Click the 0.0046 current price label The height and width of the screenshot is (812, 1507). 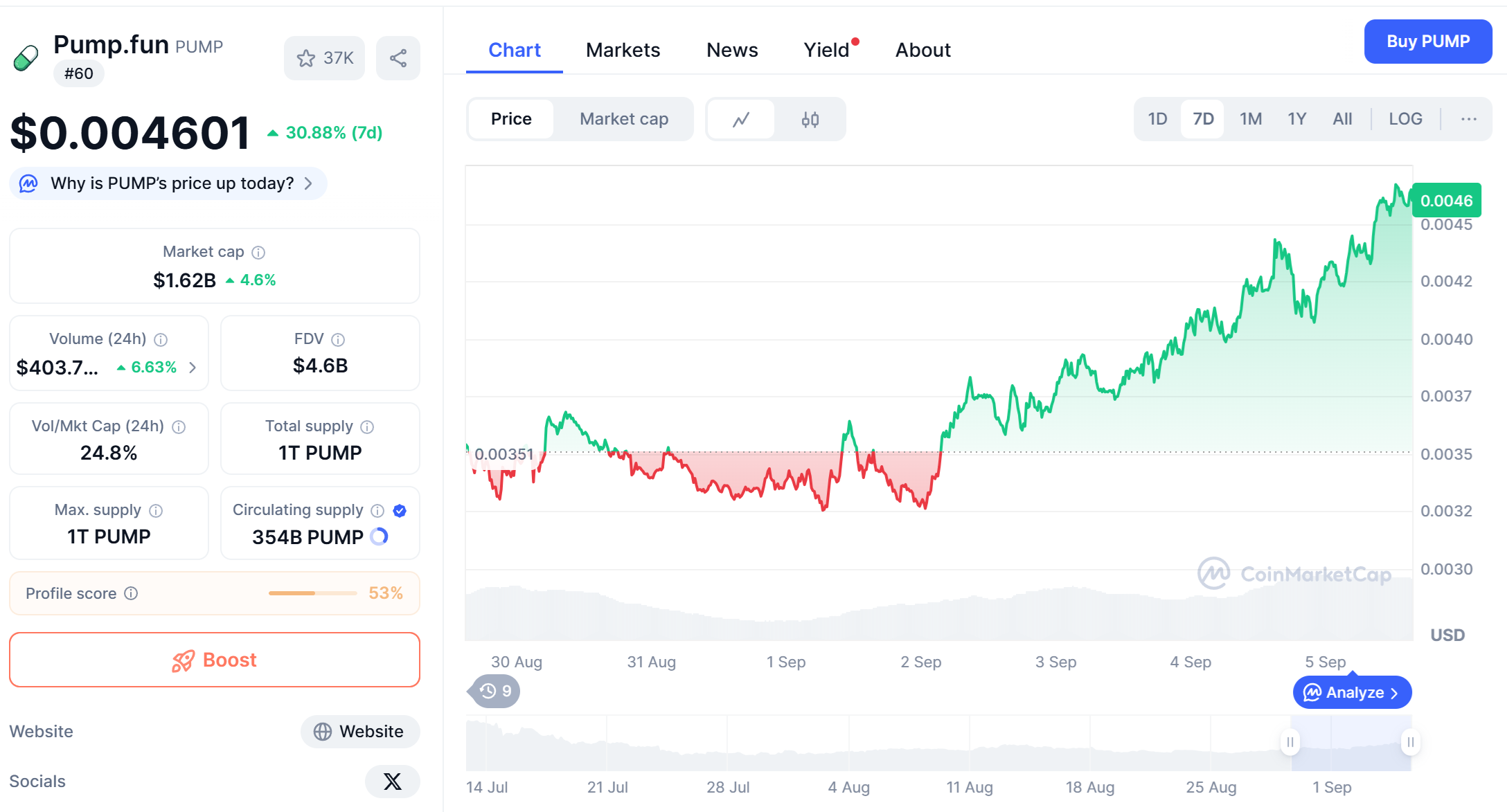tap(1447, 201)
